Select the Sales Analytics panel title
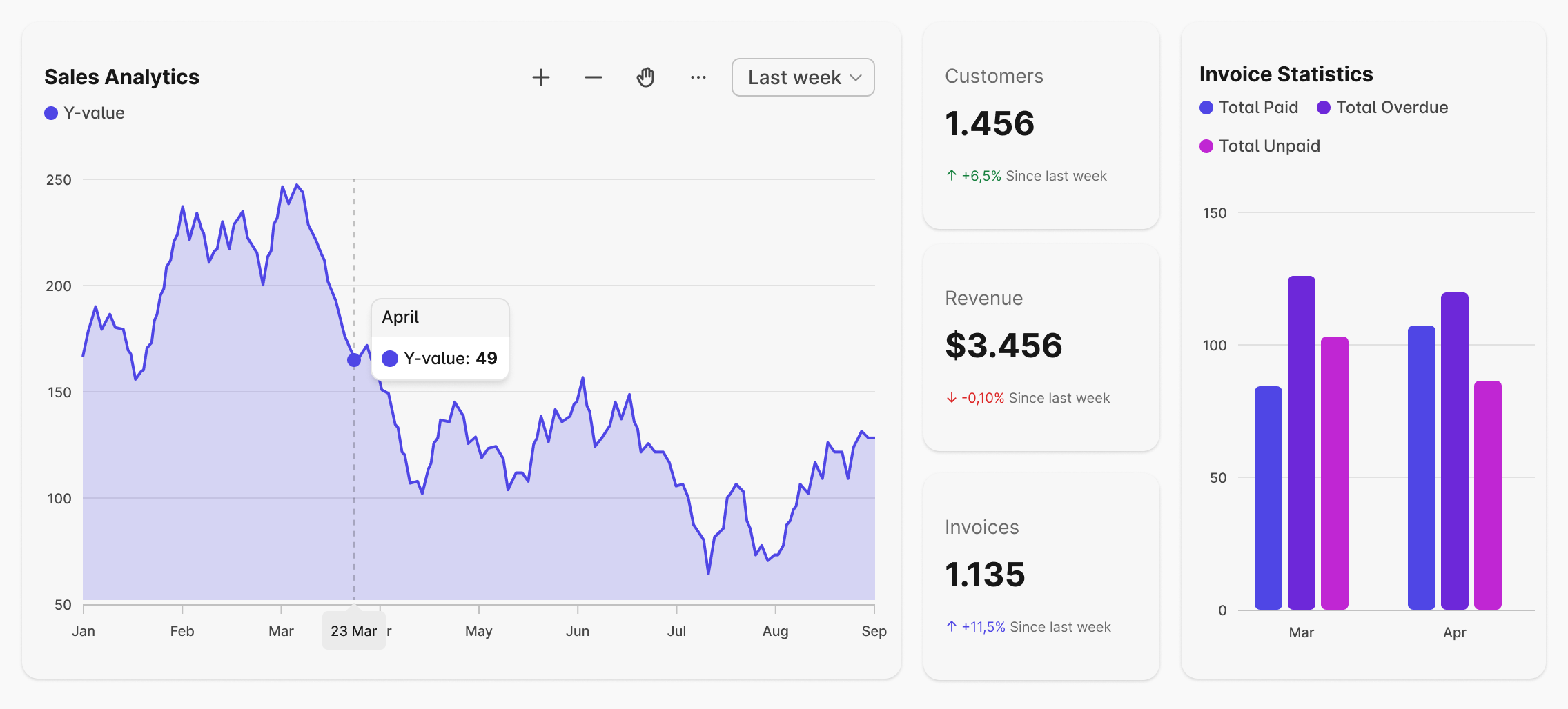Screen dimensions: 1568x709 tap(122, 77)
